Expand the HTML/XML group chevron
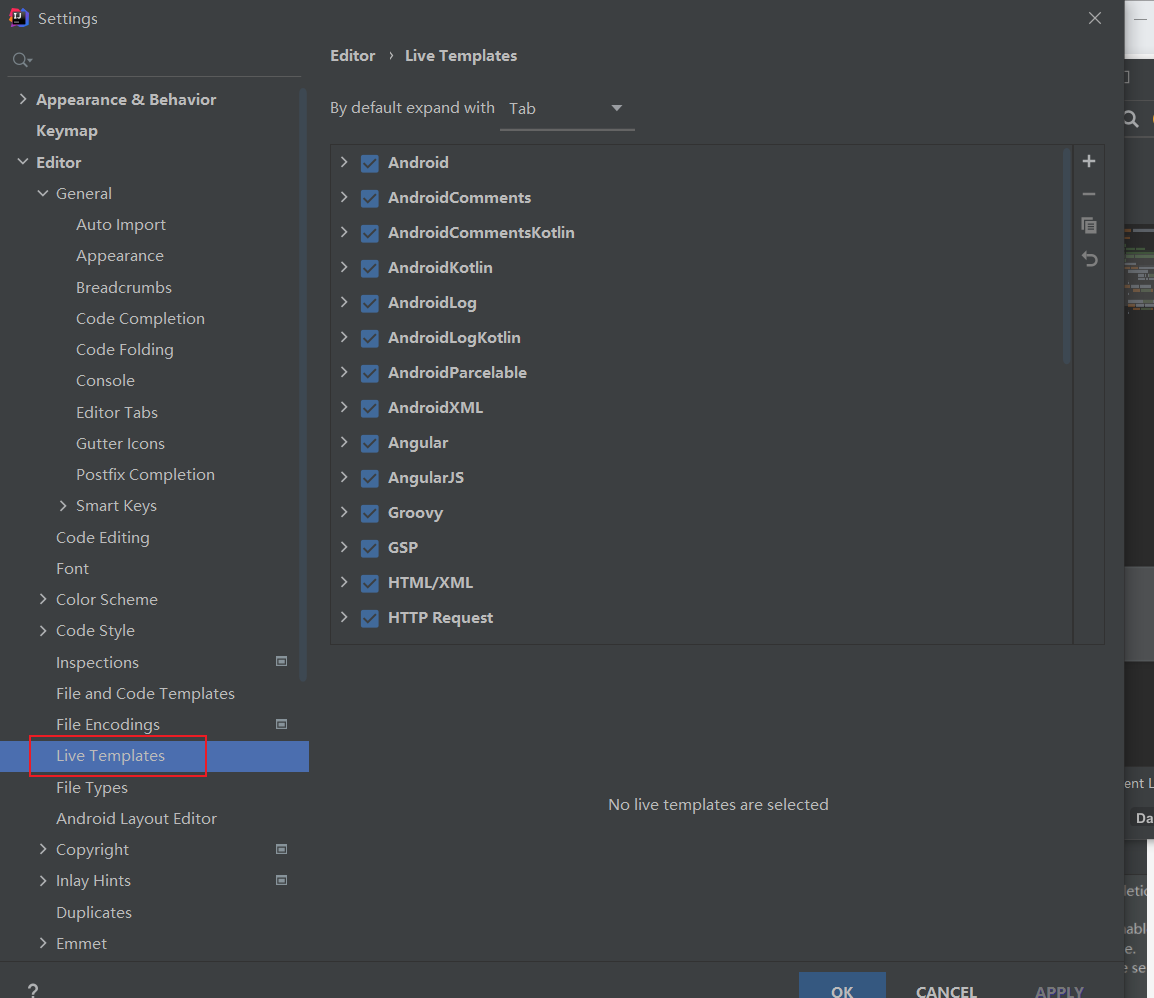This screenshot has height=998, width=1154. pos(344,582)
